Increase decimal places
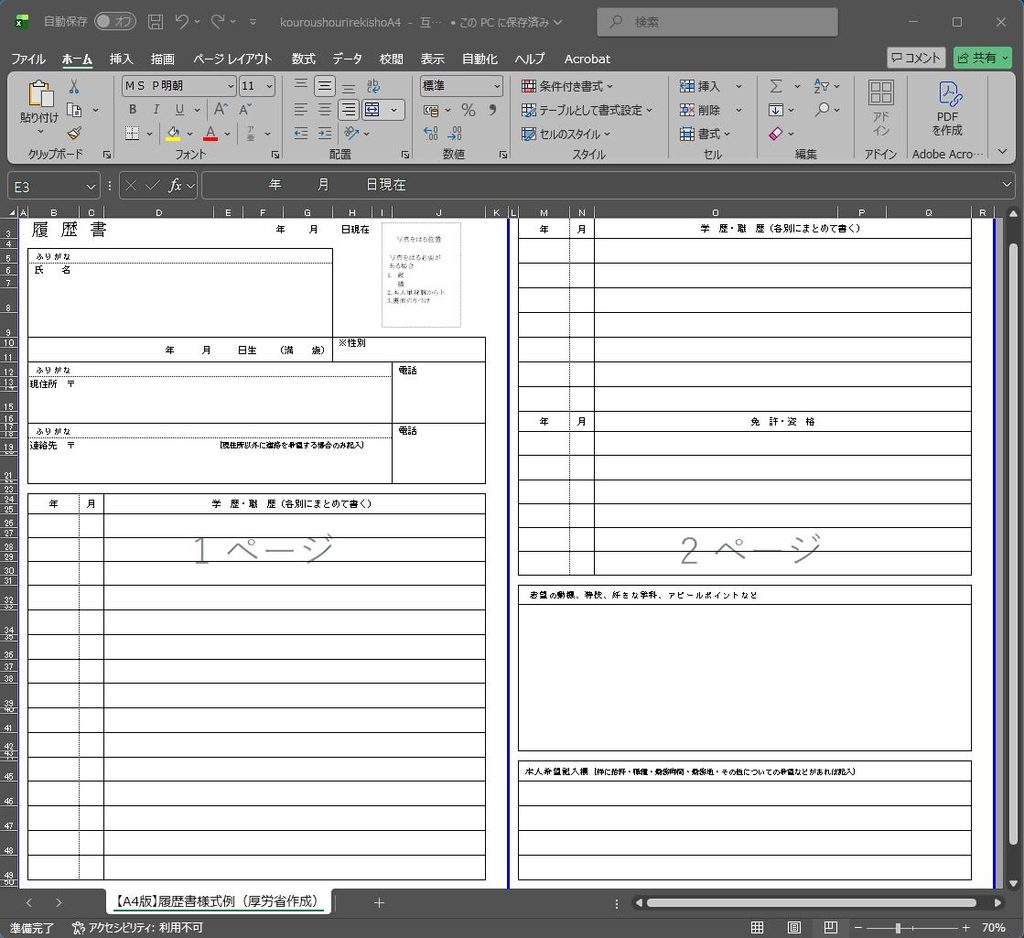The height and width of the screenshot is (938, 1024). [431, 133]
